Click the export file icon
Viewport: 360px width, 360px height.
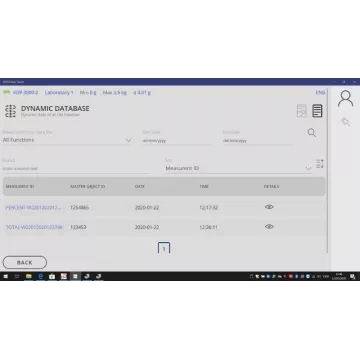click(x=301, y=111)
